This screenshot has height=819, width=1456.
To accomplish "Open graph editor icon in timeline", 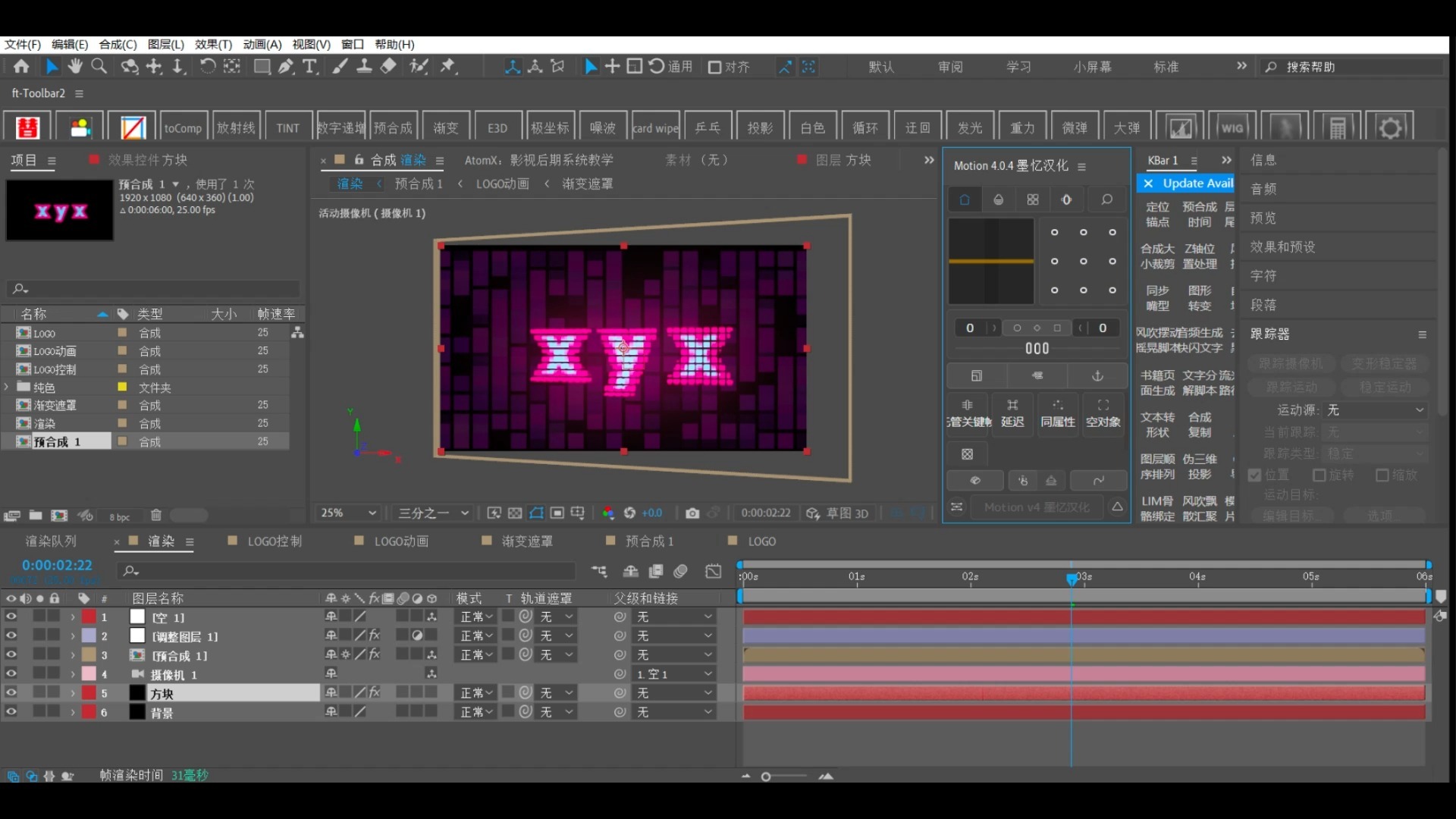I will (x=714, y=571).
